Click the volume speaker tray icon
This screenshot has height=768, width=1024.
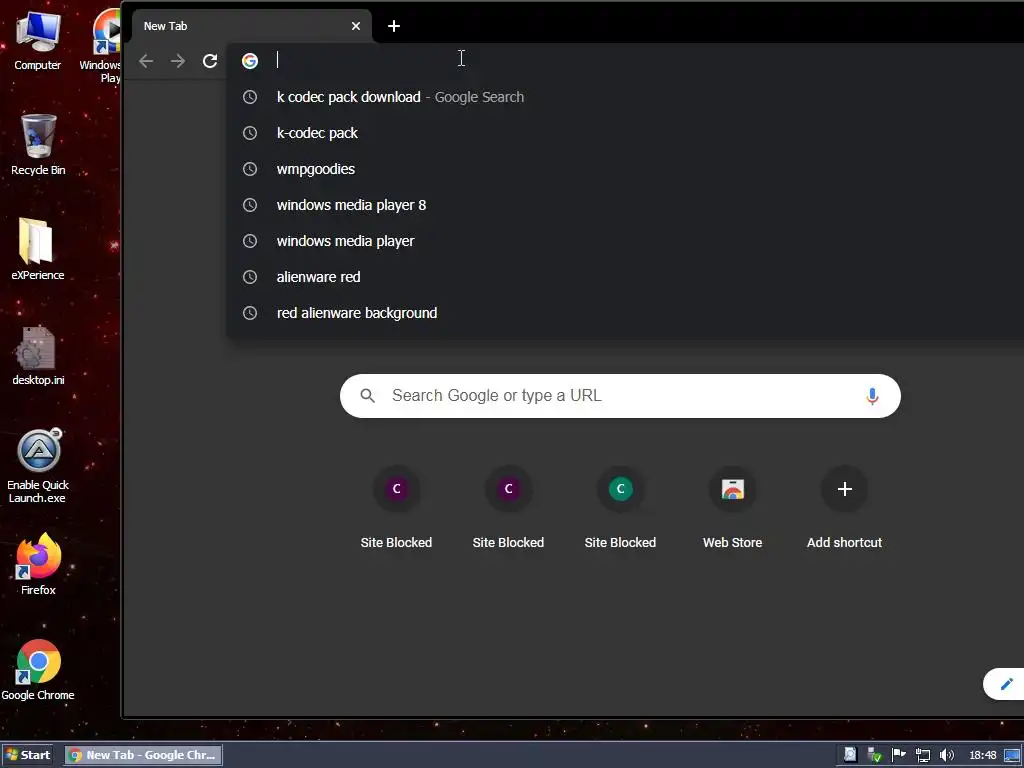point(946,755)
